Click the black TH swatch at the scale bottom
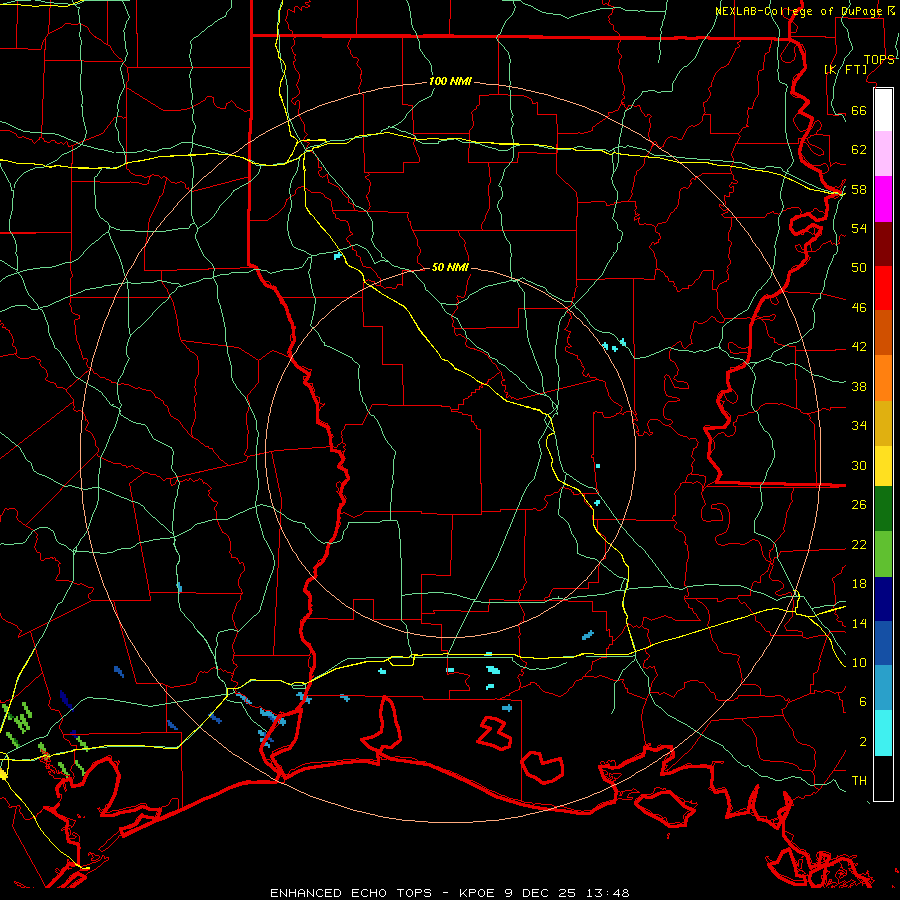The height and width of the screenshot is (900, 900). [883, 778]
